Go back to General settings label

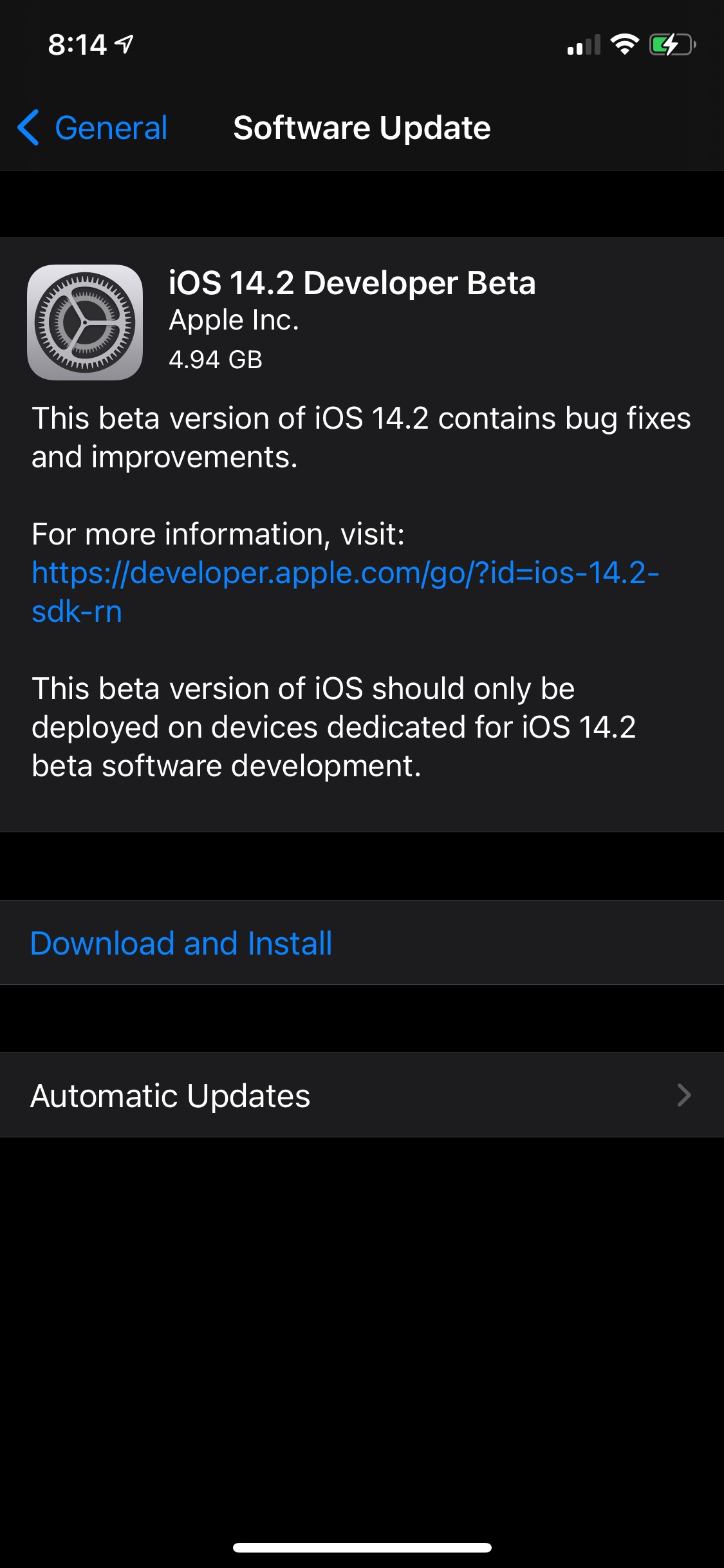tap(111, 127)
